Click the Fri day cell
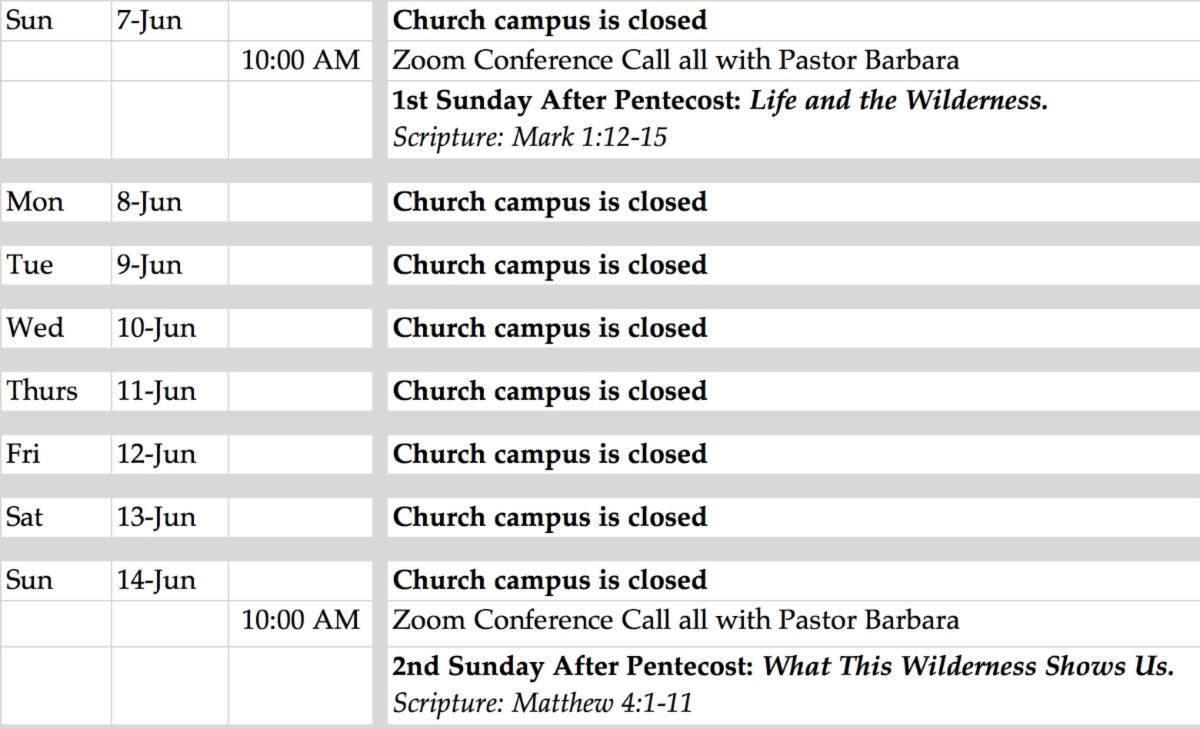This screenshot has height=729, width=1200. (24, 454)
